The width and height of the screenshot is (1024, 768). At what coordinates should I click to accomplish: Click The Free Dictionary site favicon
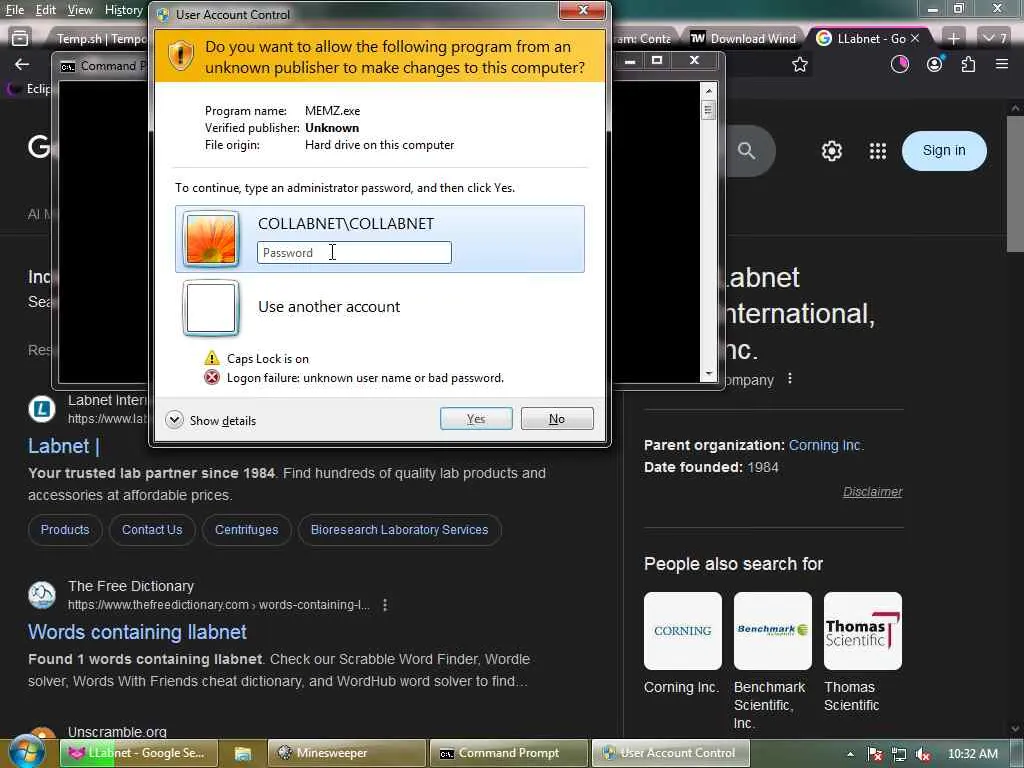pos(42,596)
